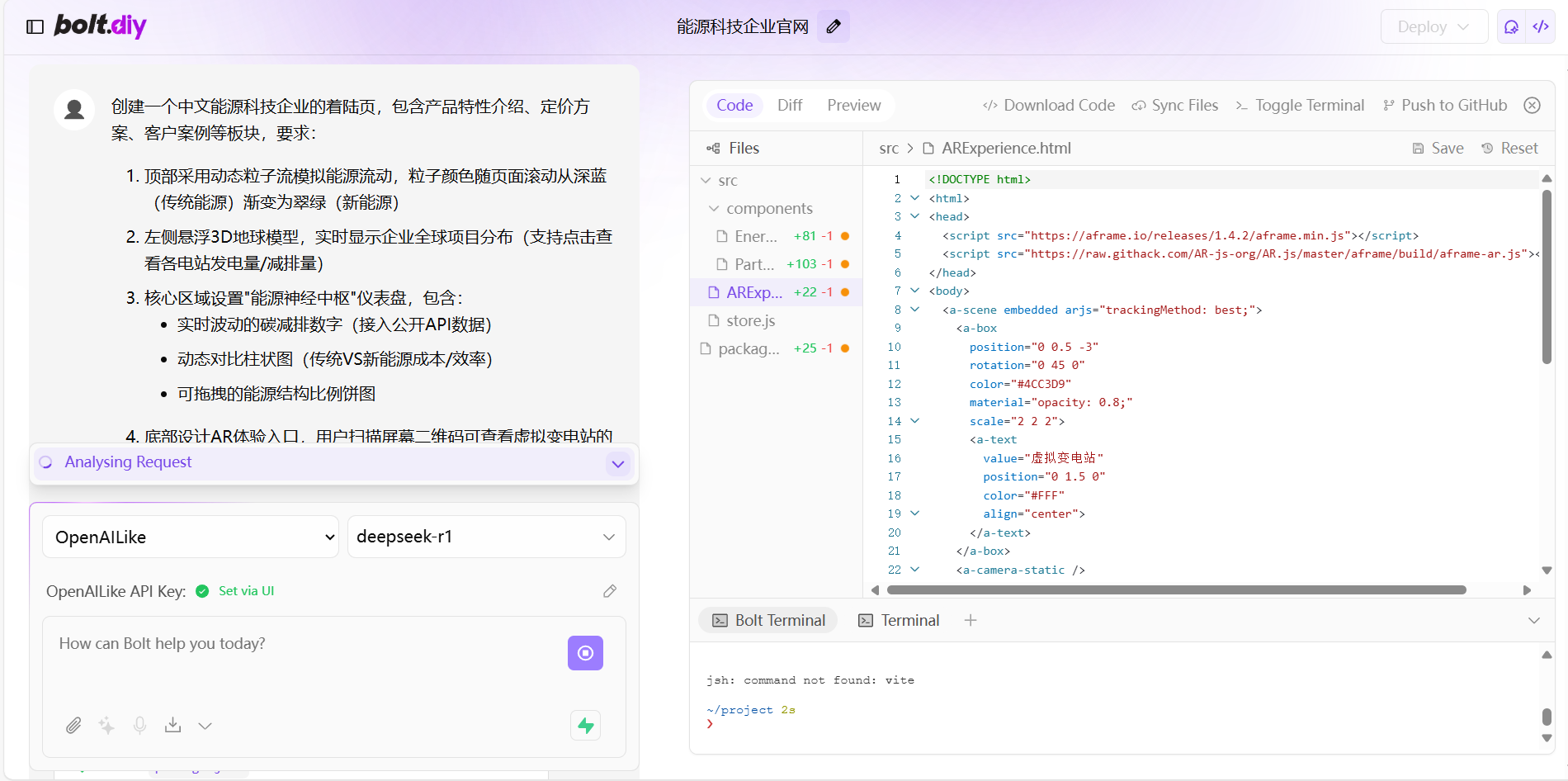Image resolution: width=1568 pixels, height=781 pixels.
Task: Toggle the workbench code view icon
Action: (x=1541, y=26)
